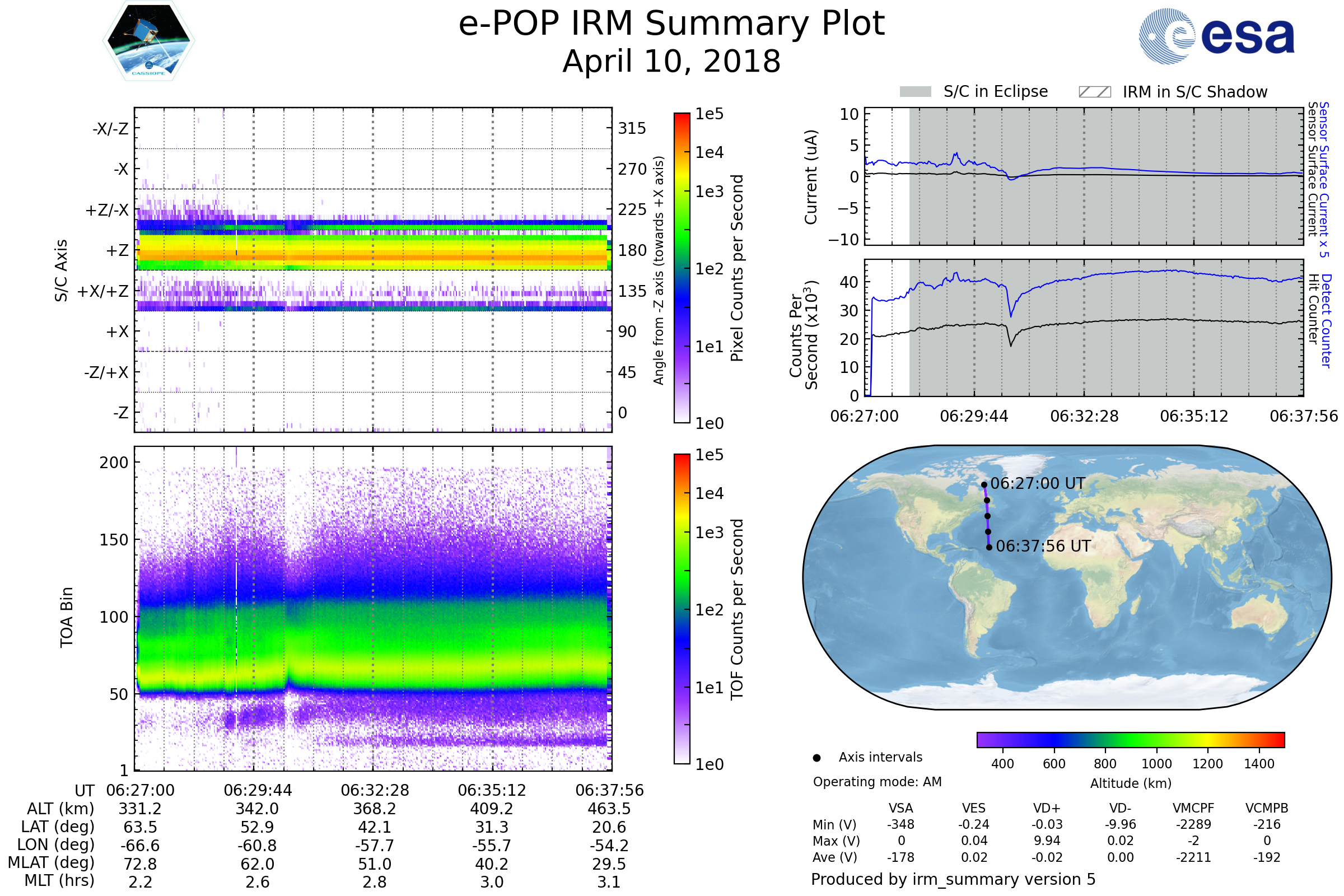Click the Altitude (km) color scale bar
The image size is (1344, 896).
tap(1130, 739)
